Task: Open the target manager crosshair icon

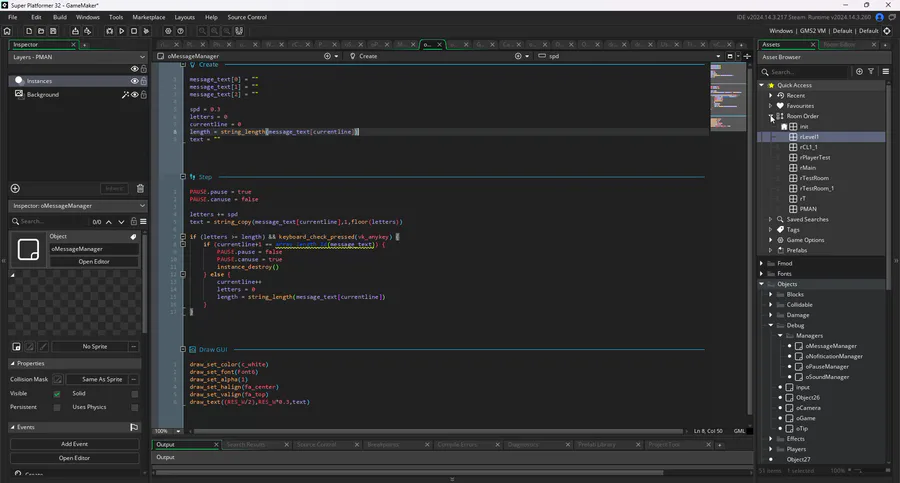Action: (x=887, y=31)
